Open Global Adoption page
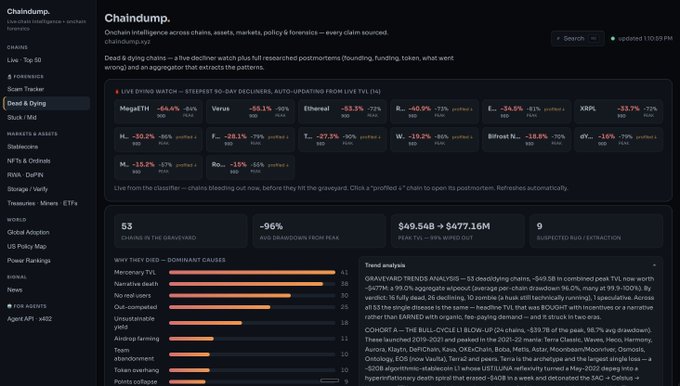This screenshot has width=680, height=386. (28, 232)
